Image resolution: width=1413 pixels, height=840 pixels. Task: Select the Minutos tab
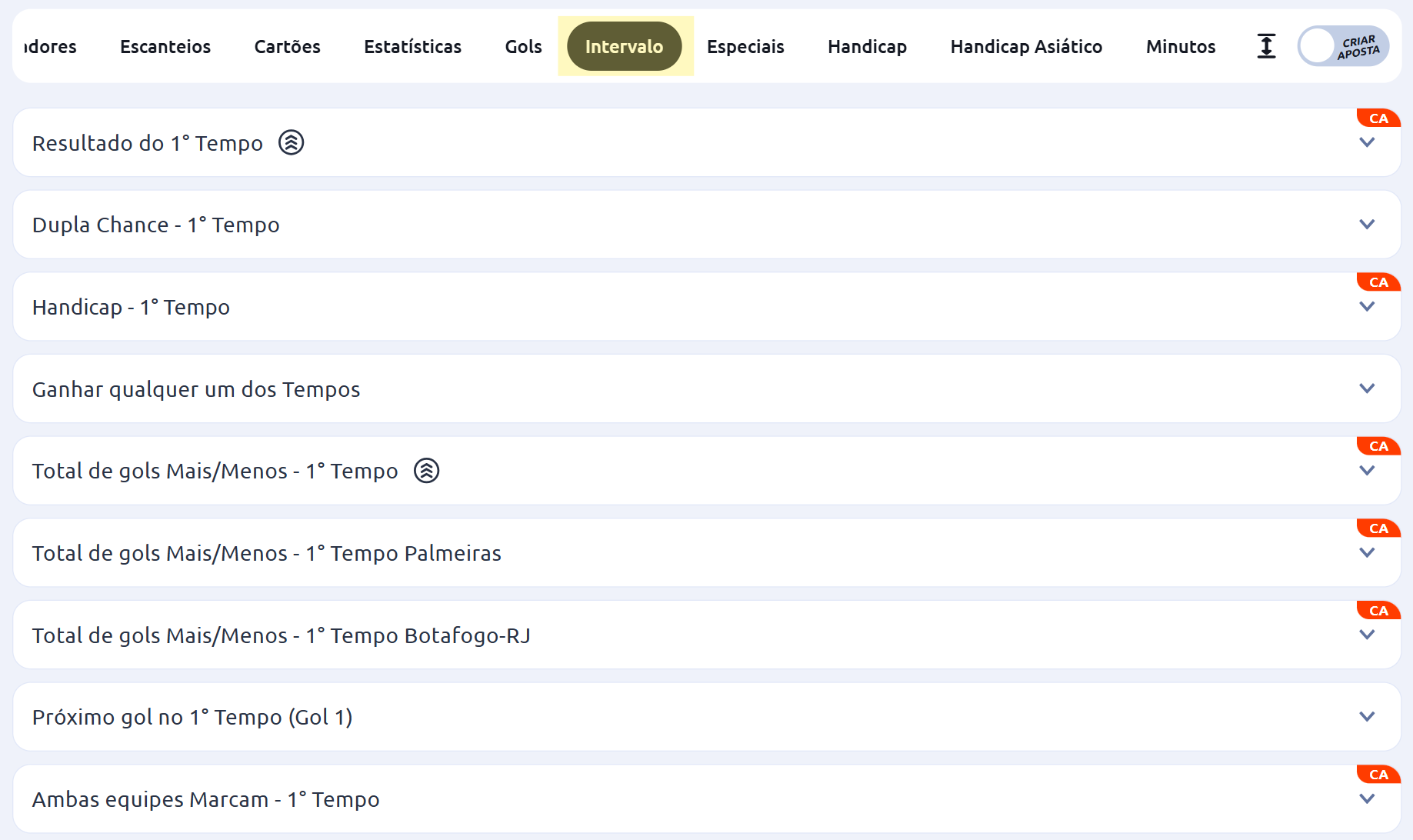click(x=1181, y=47)
